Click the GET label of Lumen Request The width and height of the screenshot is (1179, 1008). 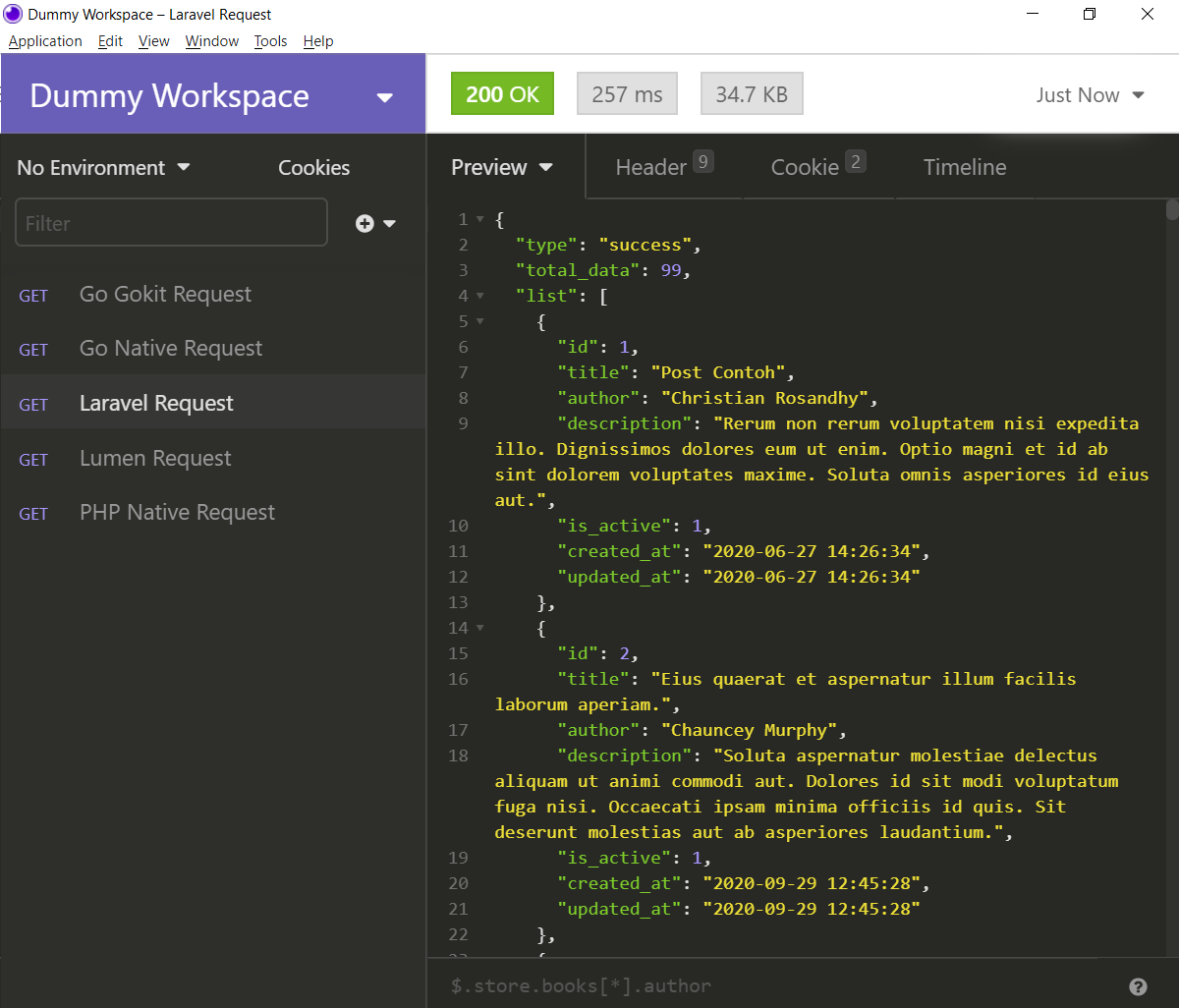pos(33,459)
